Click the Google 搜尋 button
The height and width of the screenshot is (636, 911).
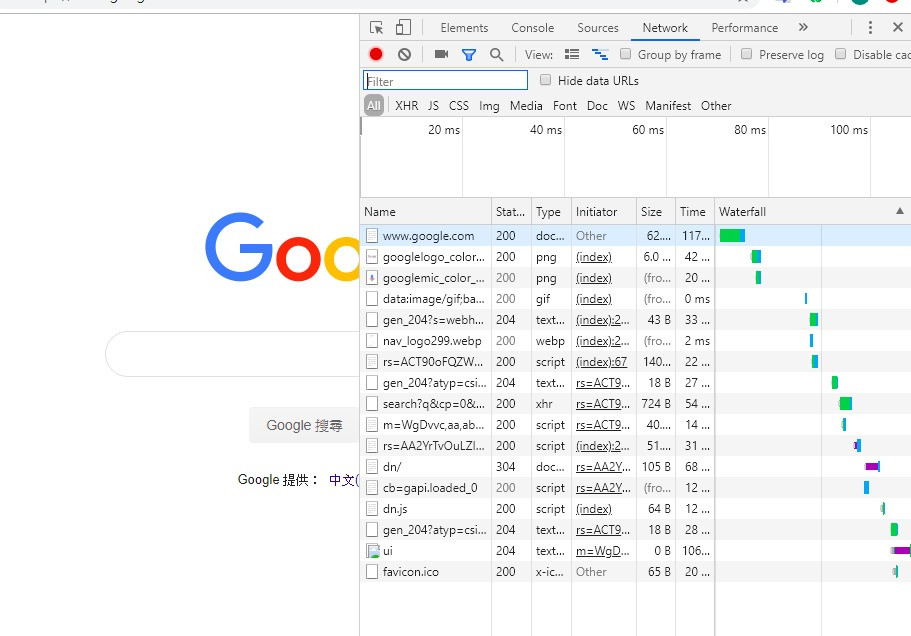coord(304,425)
